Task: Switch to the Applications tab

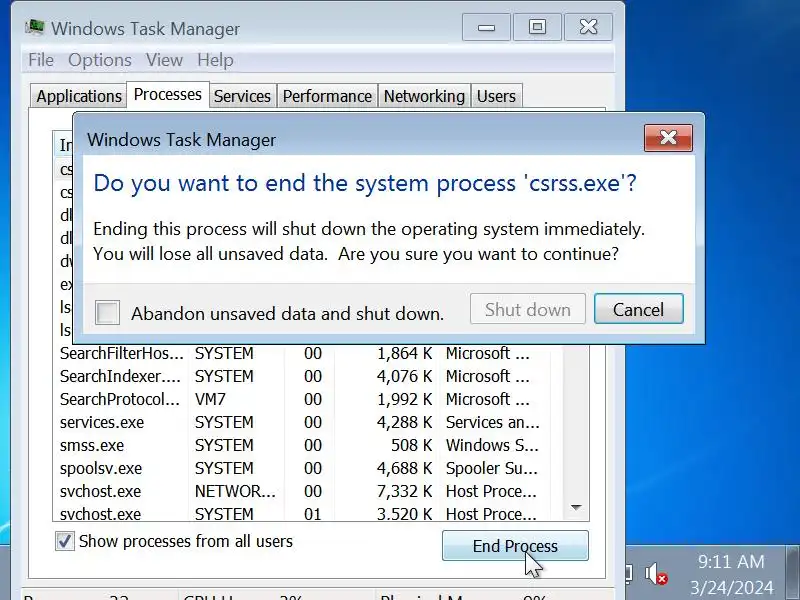Action: tap(79, 96)
